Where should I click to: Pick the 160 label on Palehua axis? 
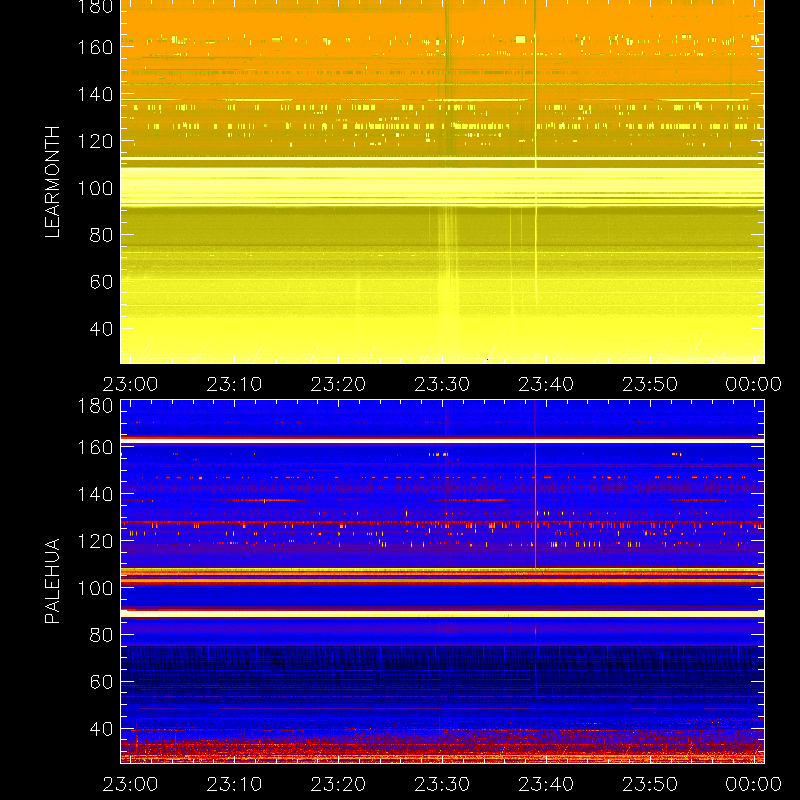click(x=95, y=447)
